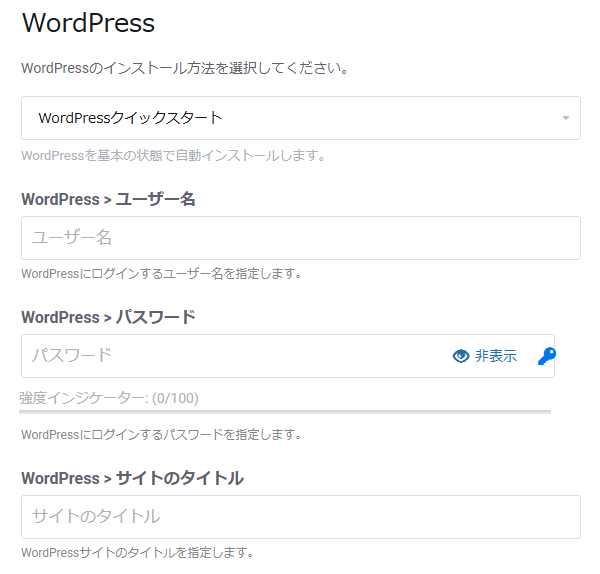Click 'WordPressにログインするパスワードを指定します。' hint
This screenshot has width=600, height=574.
[161, 435]
